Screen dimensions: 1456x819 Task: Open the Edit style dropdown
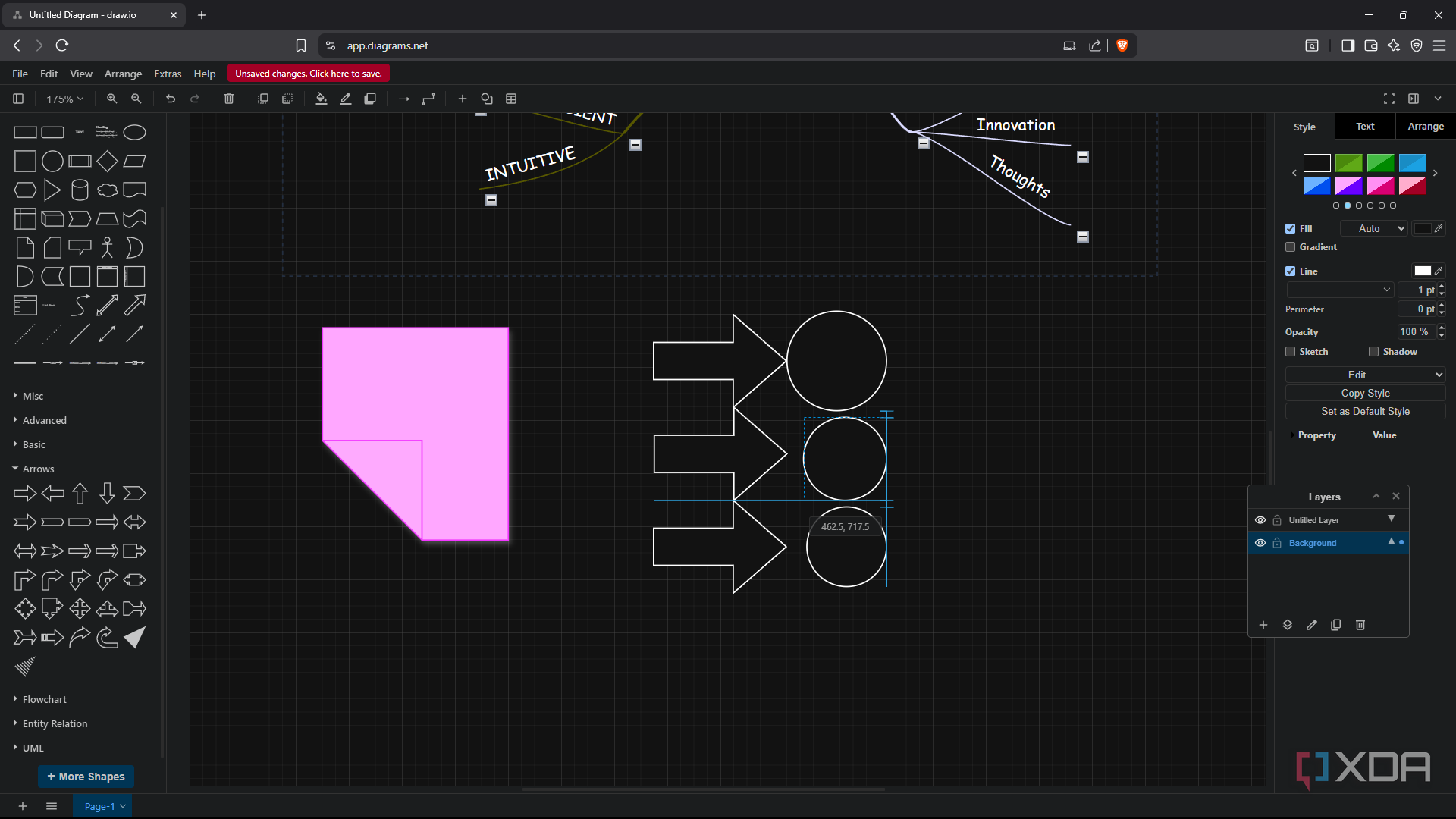click(1365, 375)
